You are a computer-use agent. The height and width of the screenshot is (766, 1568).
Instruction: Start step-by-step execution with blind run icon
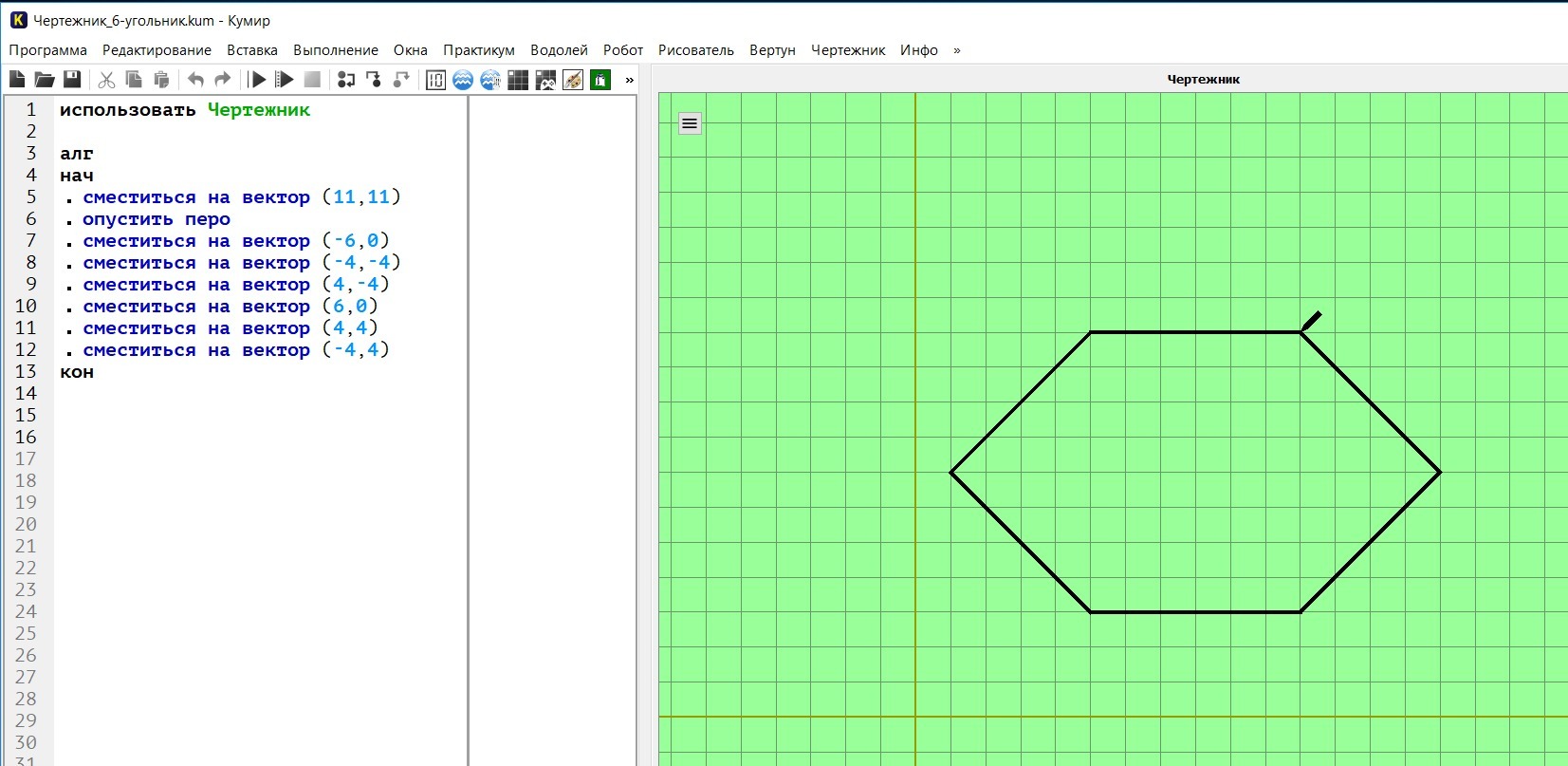tap(284, 80)
